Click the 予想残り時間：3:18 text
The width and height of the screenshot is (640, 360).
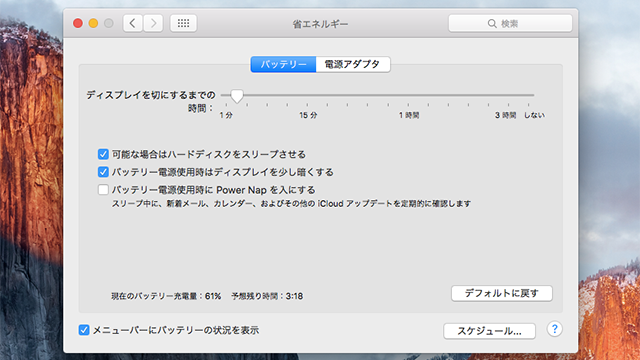point(267,296)
